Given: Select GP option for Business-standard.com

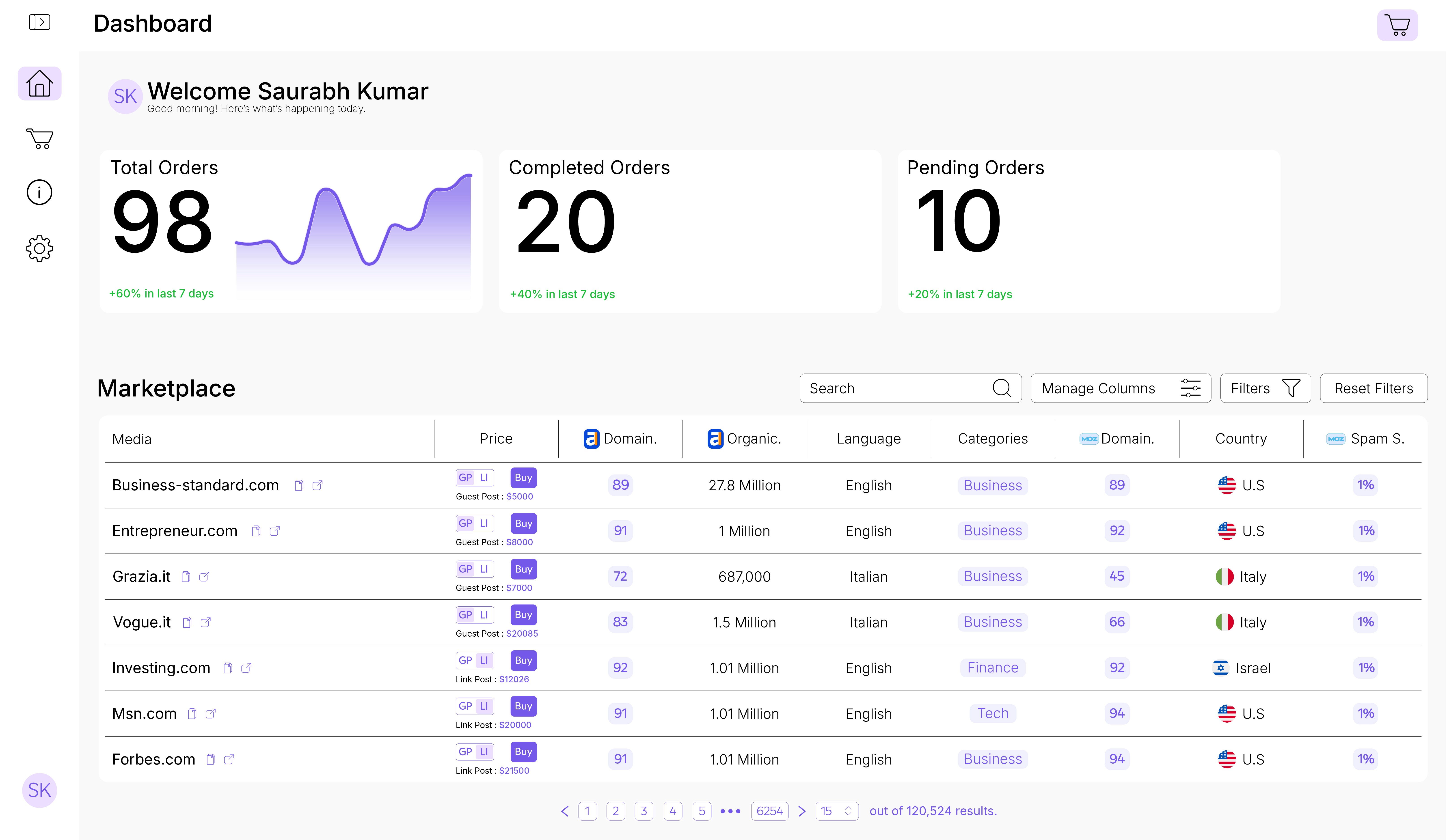Looking at the screenshot, I should (x=465, y=478).
